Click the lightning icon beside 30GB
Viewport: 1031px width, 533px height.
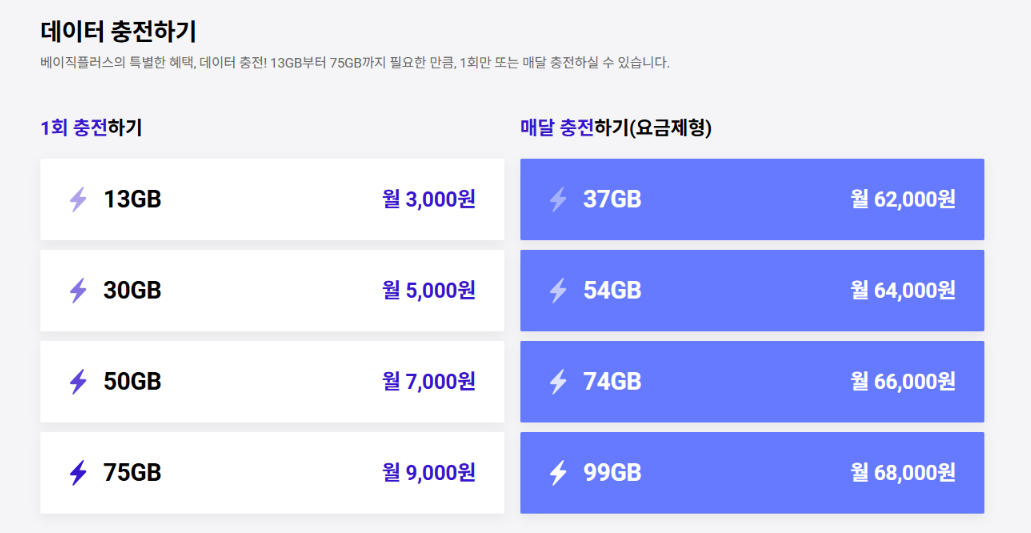coord(78,290)
